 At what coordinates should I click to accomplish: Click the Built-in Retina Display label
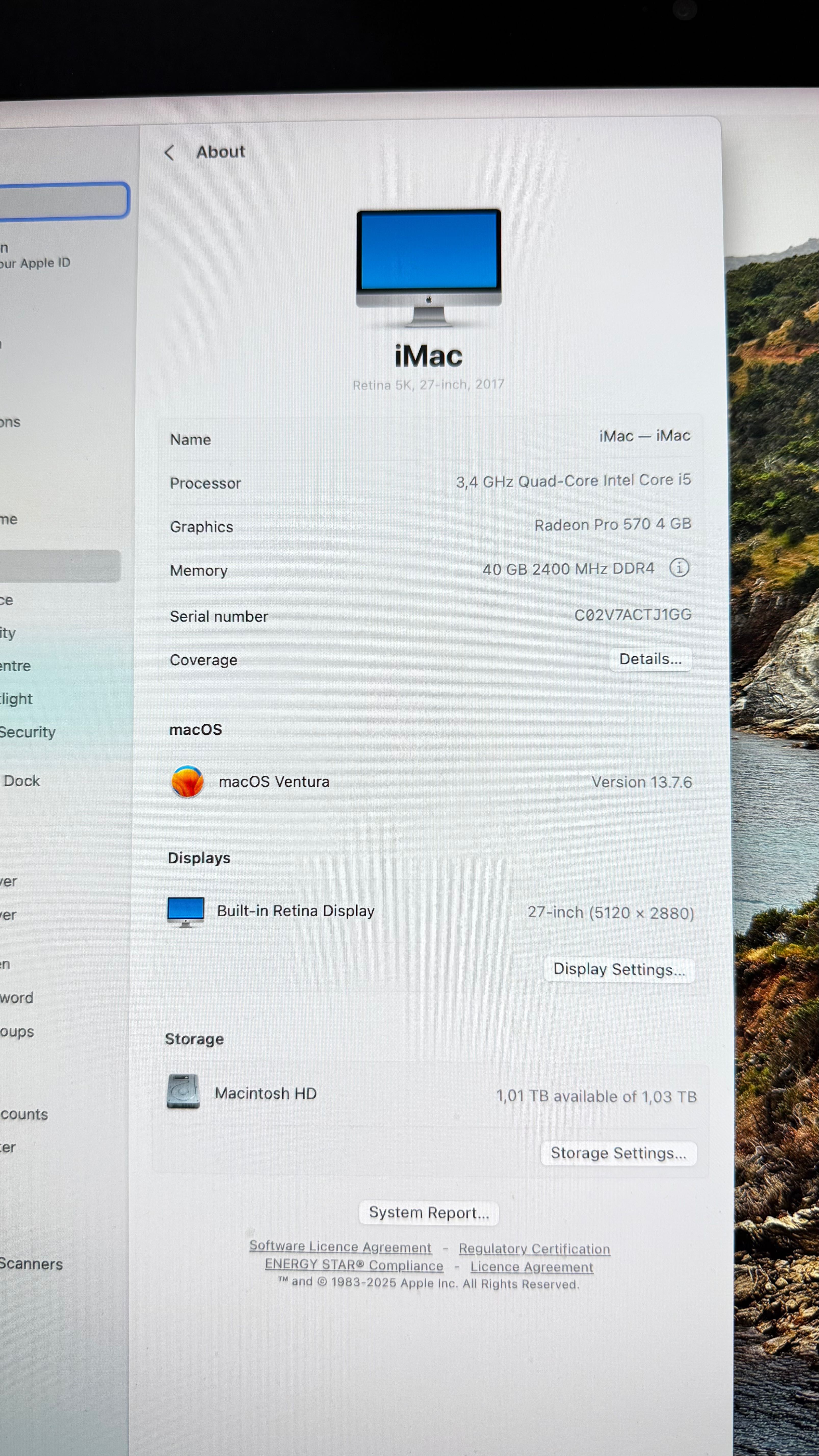click(296, 911)
